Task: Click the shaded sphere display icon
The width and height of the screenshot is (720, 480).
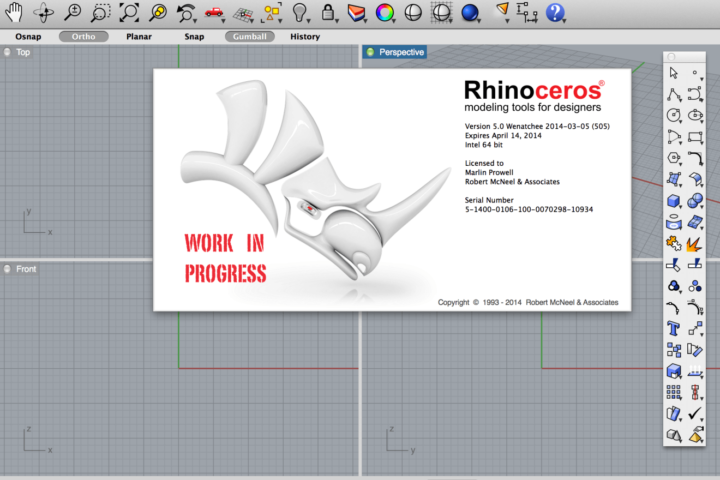Action: click(x=413, y=13)
